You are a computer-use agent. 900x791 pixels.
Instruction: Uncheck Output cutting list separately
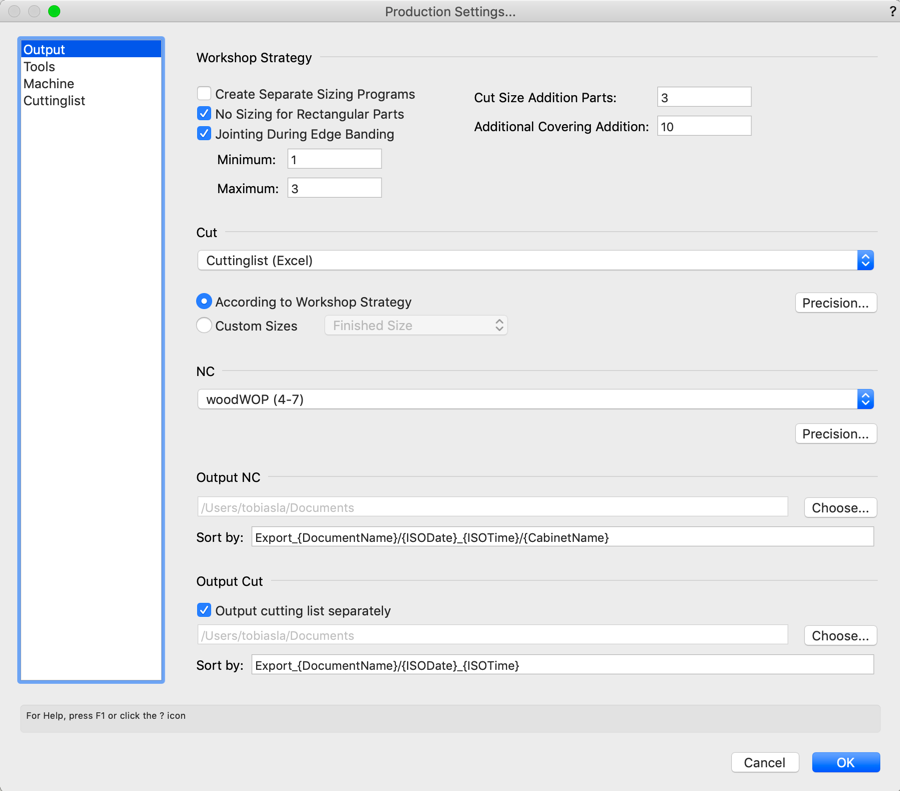[204, 610]
